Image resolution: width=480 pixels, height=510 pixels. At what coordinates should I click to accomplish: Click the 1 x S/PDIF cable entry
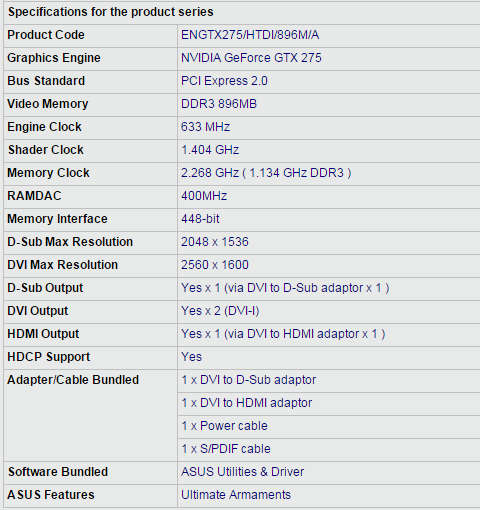[x=226, y=449]
